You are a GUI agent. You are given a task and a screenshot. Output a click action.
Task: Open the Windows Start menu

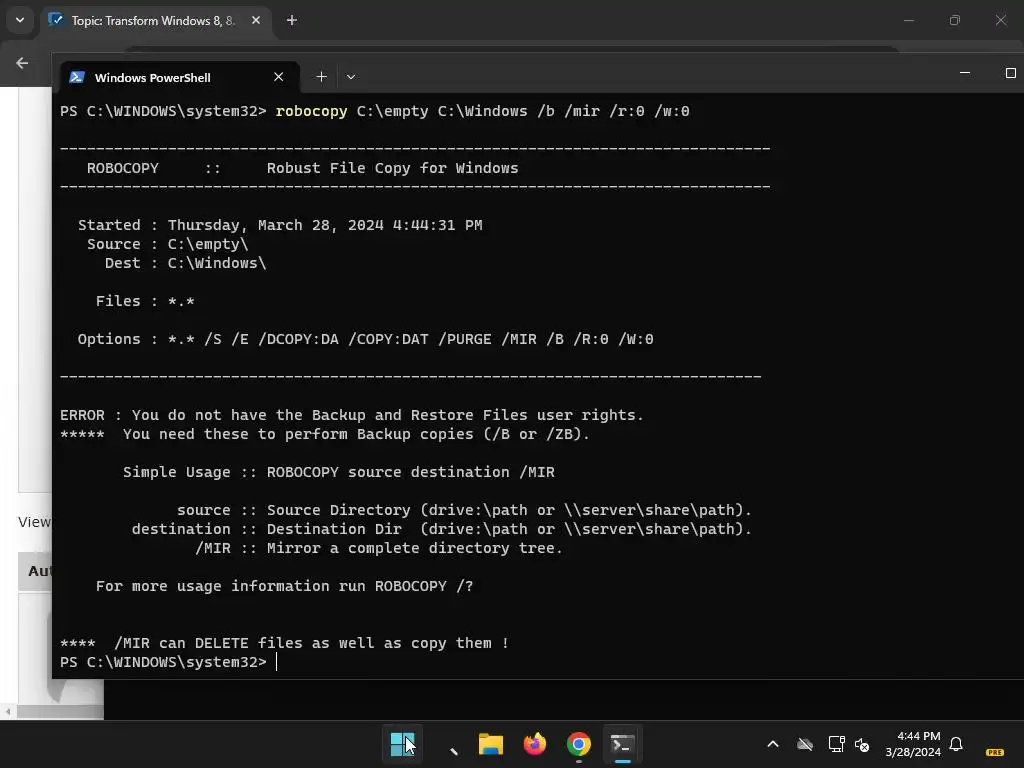(402, 744)
